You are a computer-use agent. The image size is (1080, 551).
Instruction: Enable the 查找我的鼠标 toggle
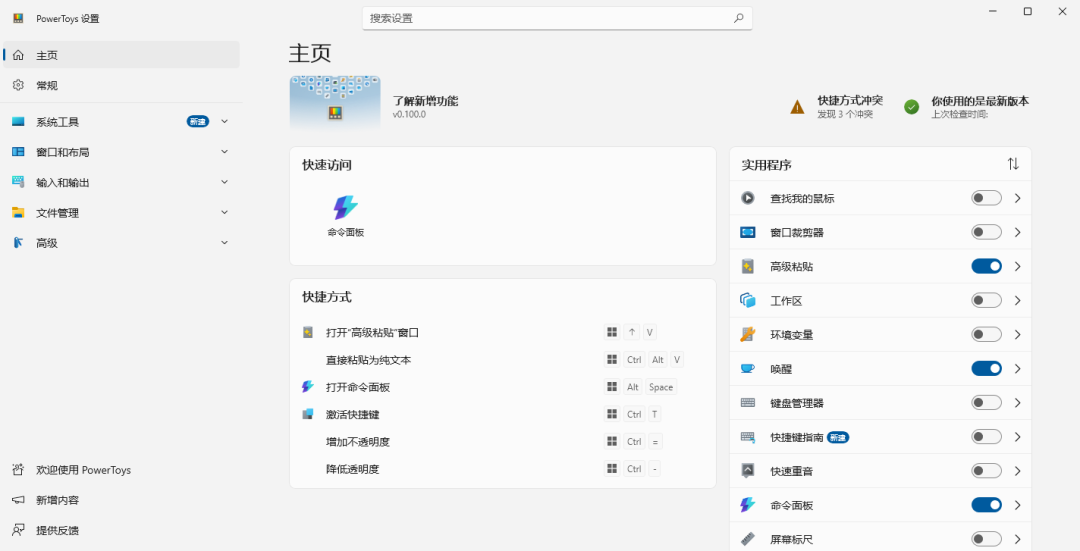pyautogui.click(x=986, y=198)
